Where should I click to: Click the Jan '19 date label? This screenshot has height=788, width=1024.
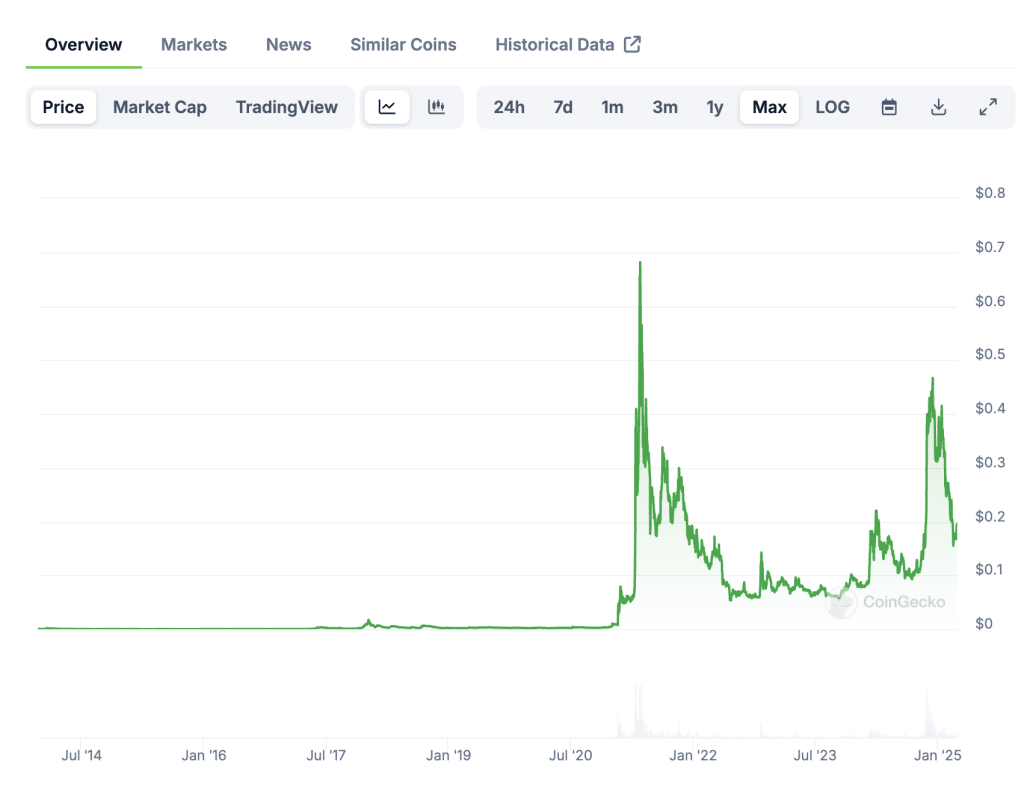449,755
